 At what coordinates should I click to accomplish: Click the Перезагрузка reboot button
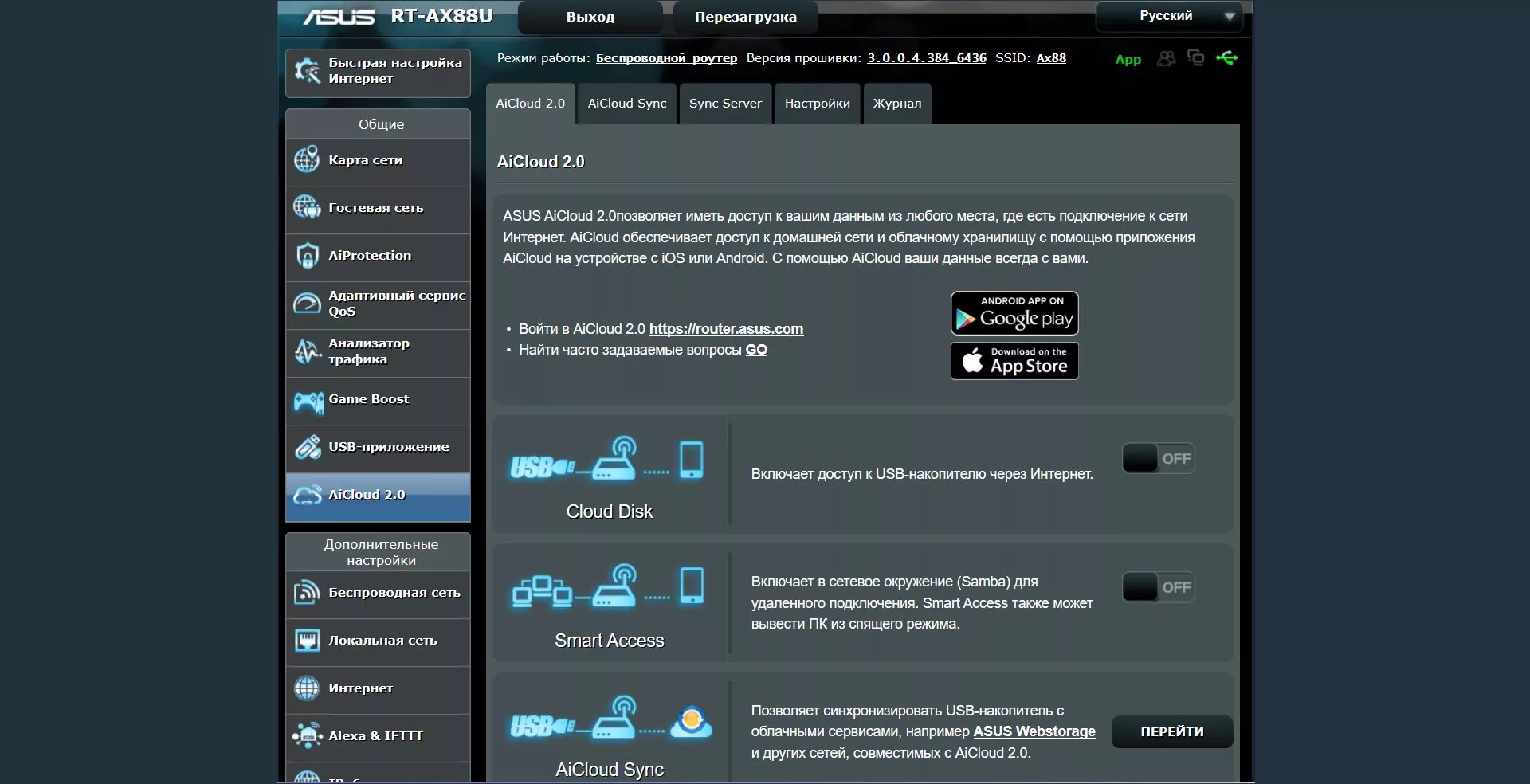746,17
